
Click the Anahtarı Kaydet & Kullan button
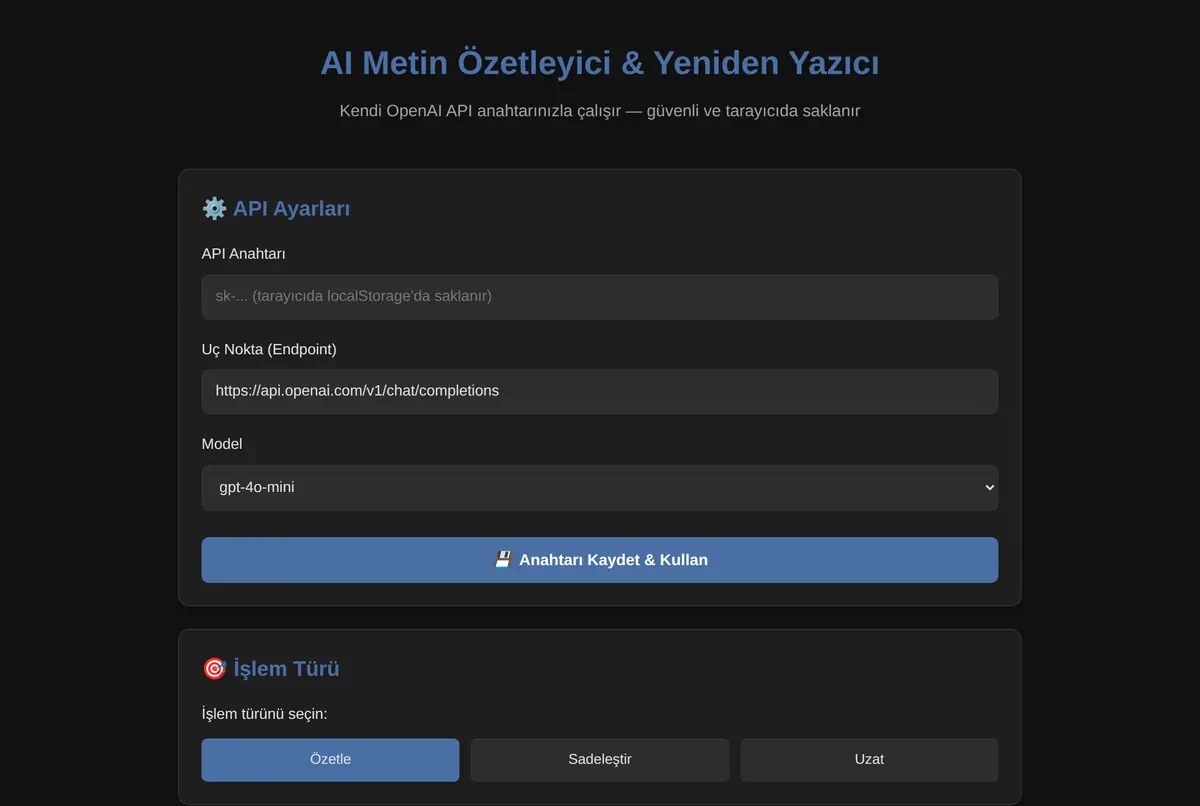[x=599, y=560]
